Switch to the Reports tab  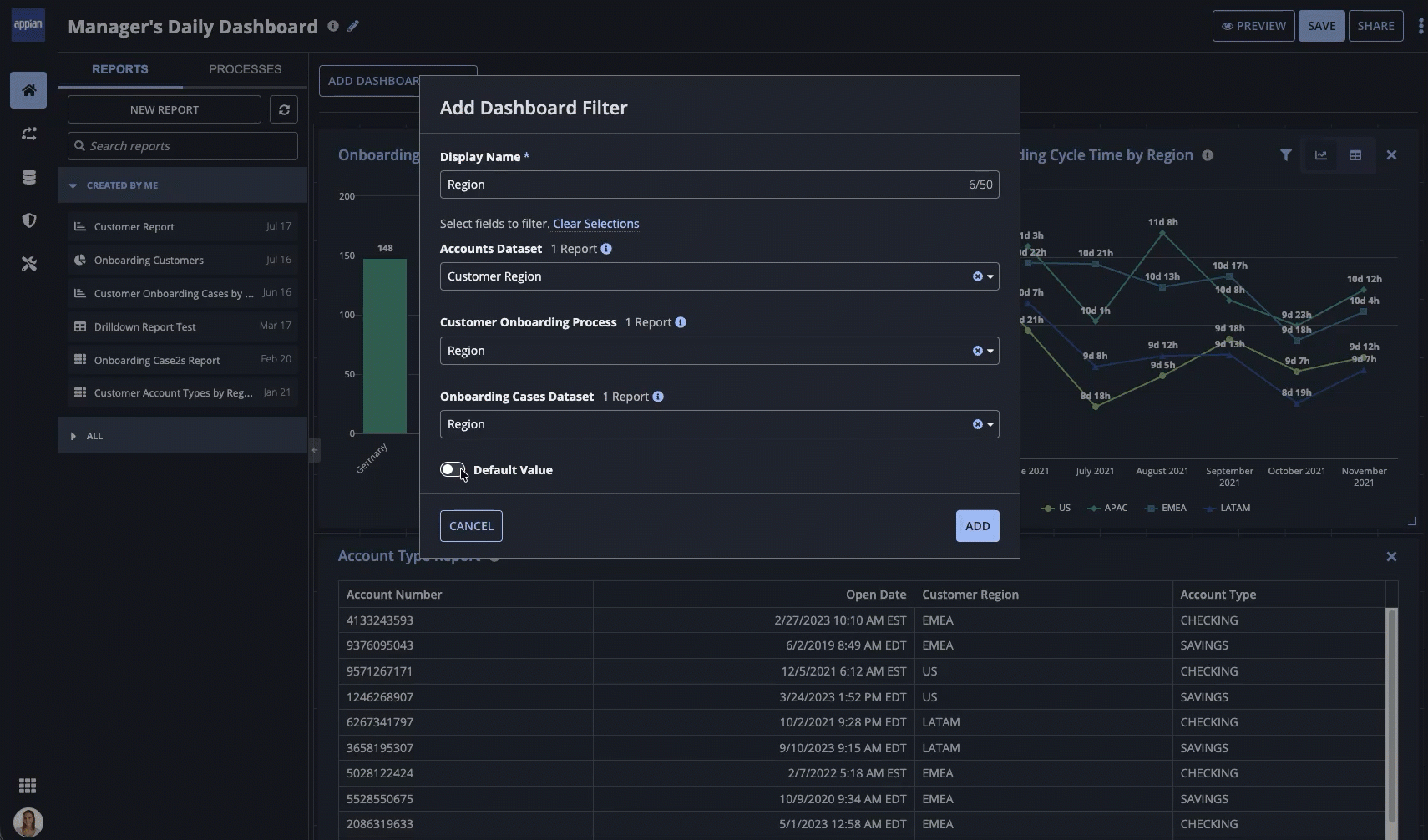(120, 69)
